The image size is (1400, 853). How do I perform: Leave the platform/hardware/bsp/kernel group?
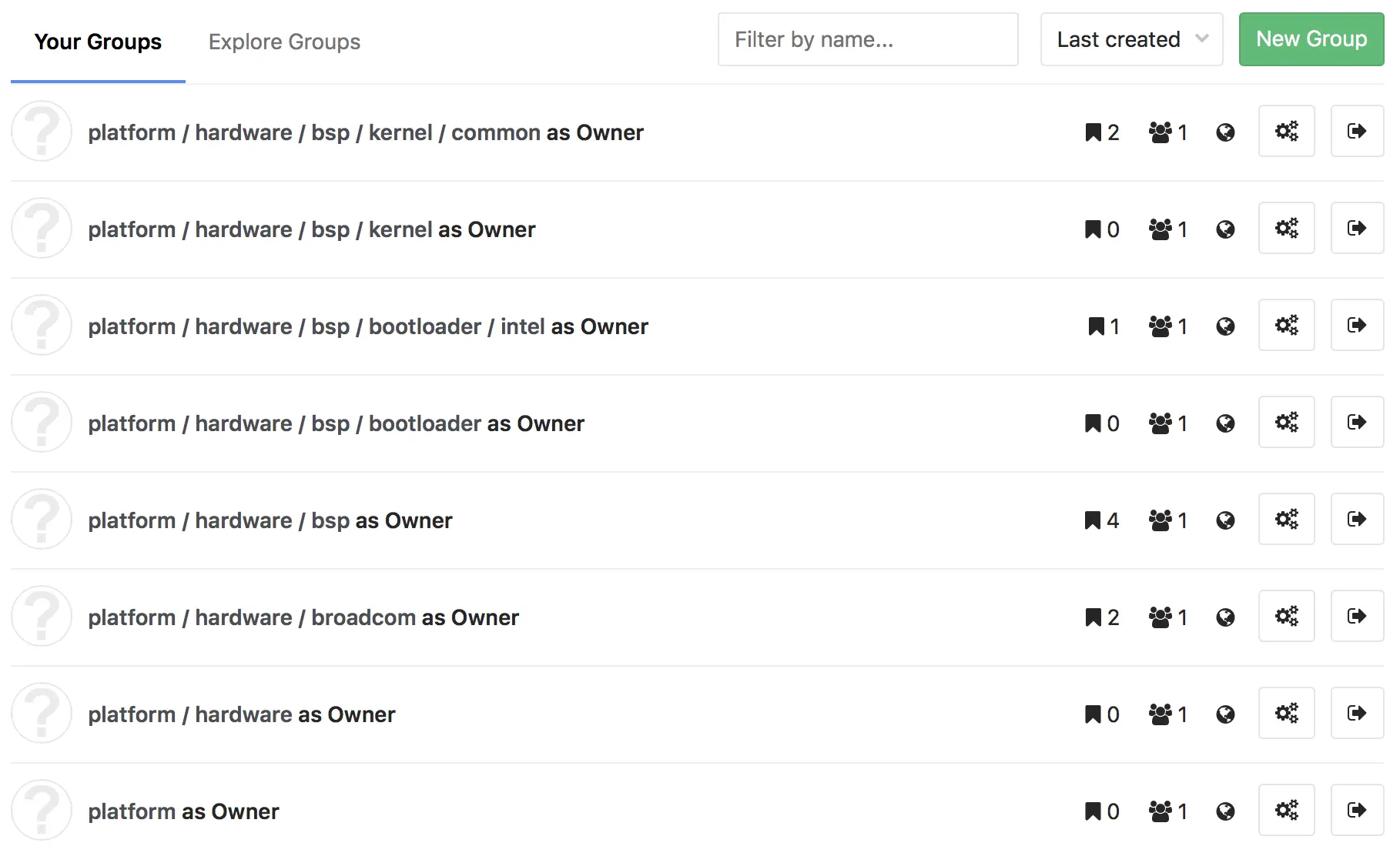click(1357, 228)
